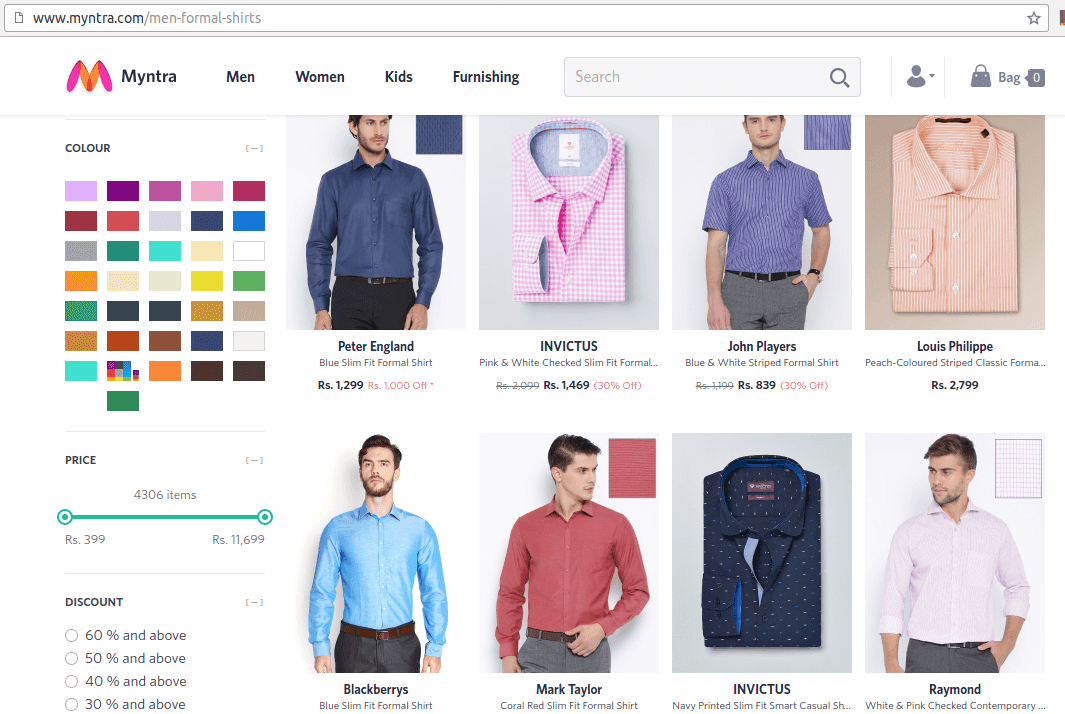The height and width of the screenshot is (714, 1065).
Task: Pick the white colour swatch
Action: click(249, 251)
